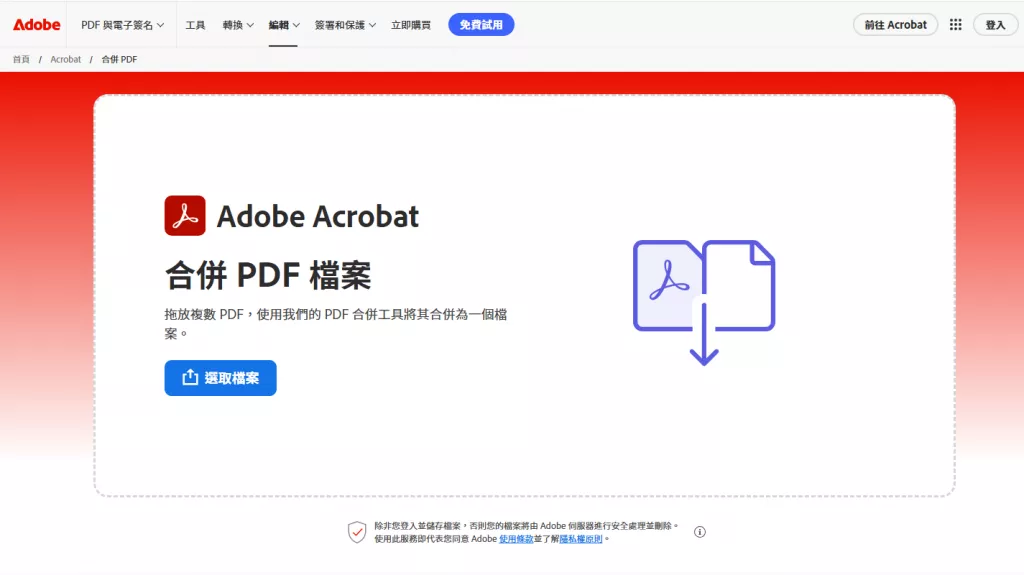The image size is (1024, 575).
Task: Click the 登入 button
Action: click(x=995, y=25)
